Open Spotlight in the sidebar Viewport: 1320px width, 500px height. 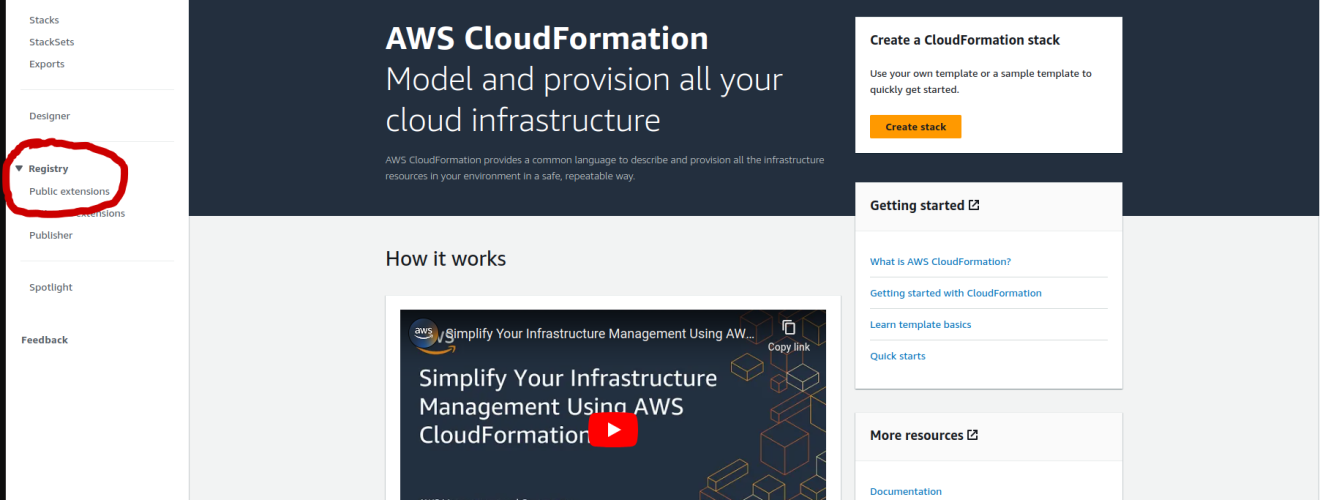(51, 287)
